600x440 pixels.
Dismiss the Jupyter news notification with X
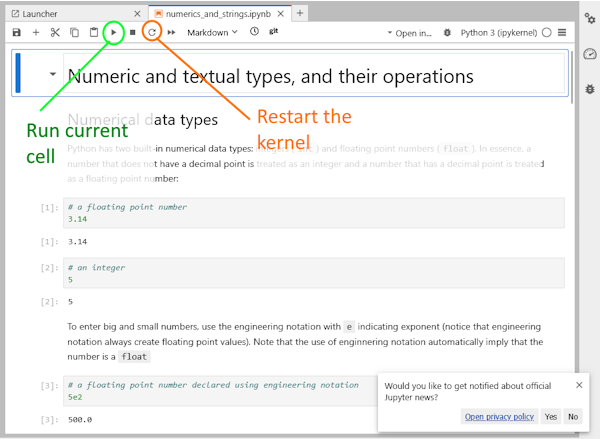579,385
